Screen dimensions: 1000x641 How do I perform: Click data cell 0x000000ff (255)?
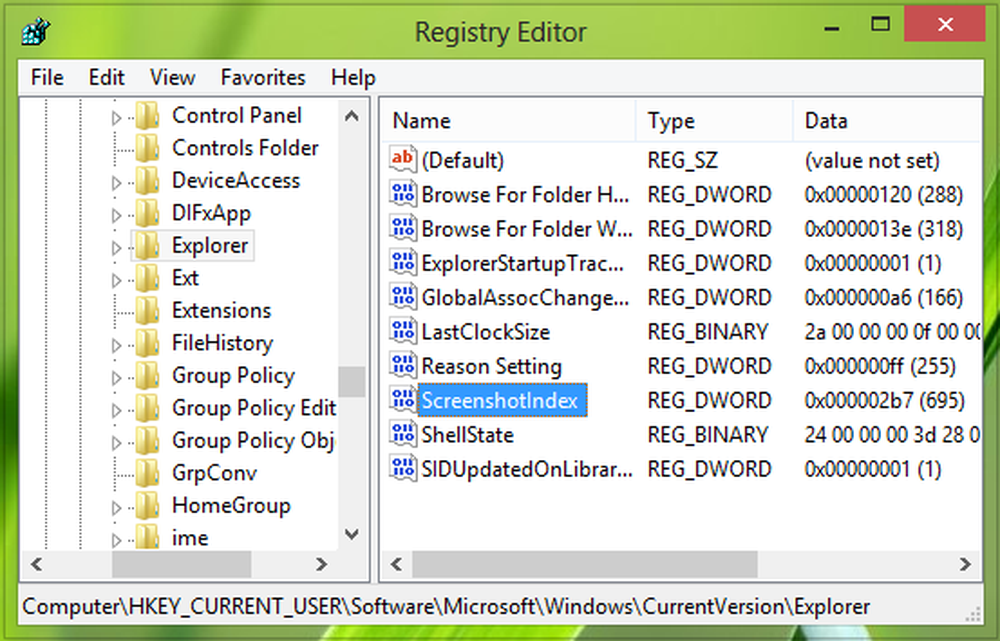click(880, 366)
